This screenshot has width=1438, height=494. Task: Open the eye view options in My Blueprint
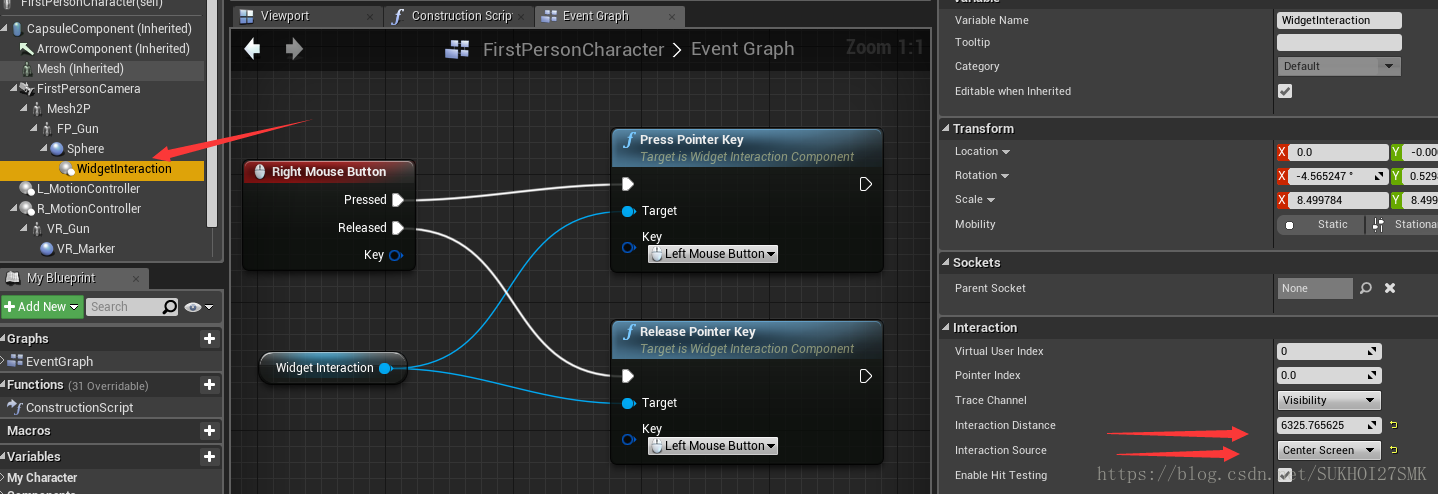198,307
